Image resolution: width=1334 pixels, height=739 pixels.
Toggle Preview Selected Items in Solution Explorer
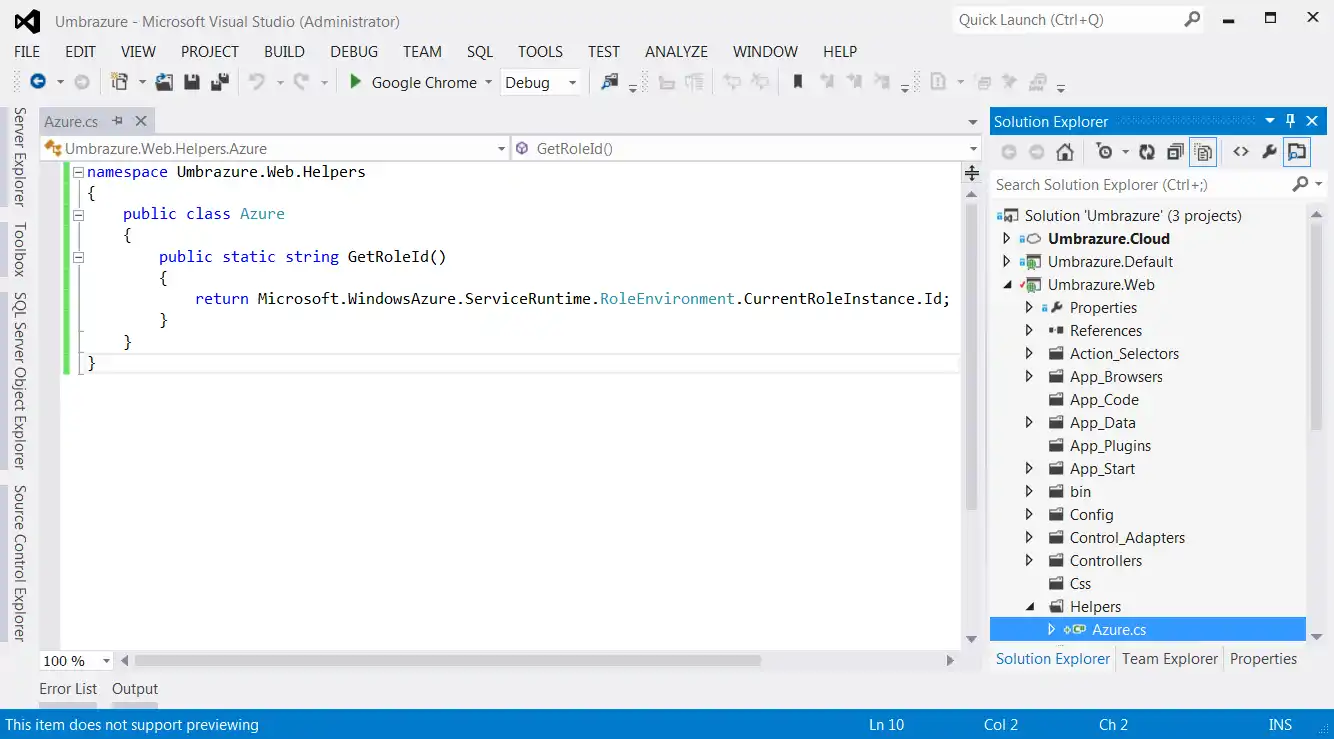[x=1297, y=152]
